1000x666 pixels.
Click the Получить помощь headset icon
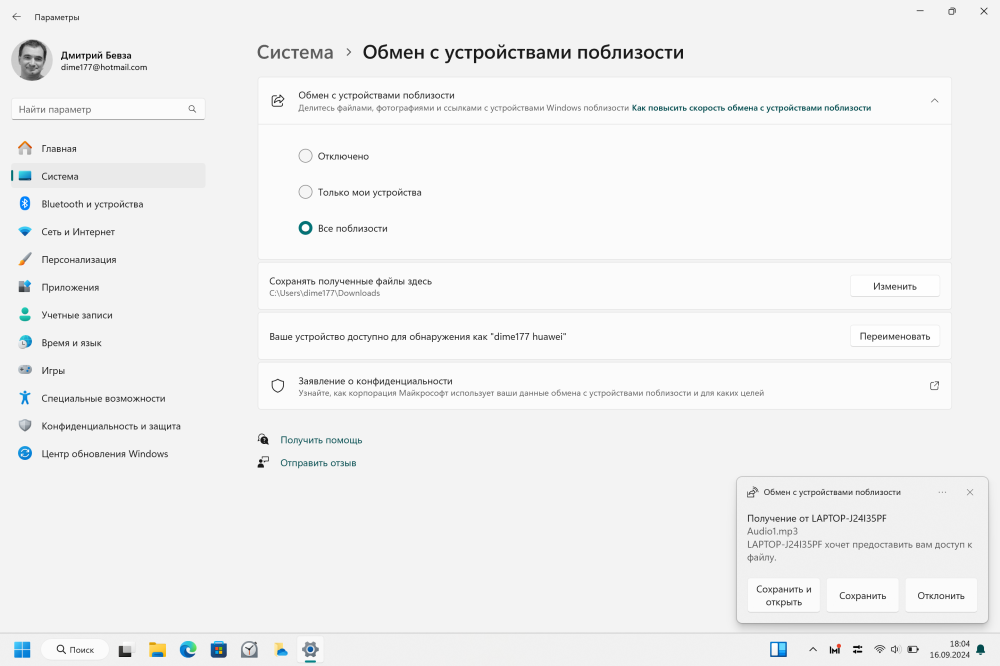click(263, 440)
